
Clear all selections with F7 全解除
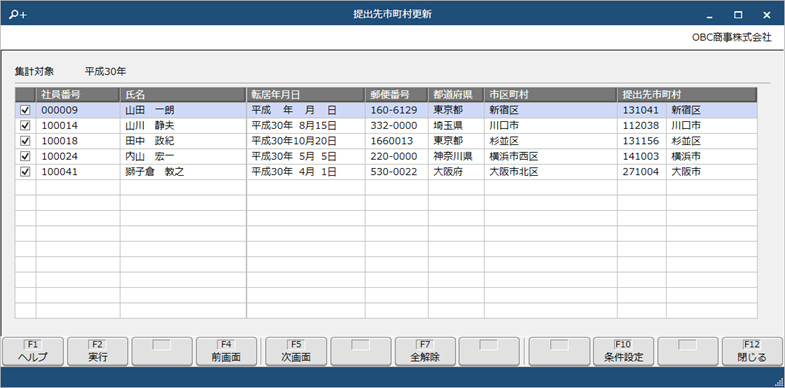[425, 351]
